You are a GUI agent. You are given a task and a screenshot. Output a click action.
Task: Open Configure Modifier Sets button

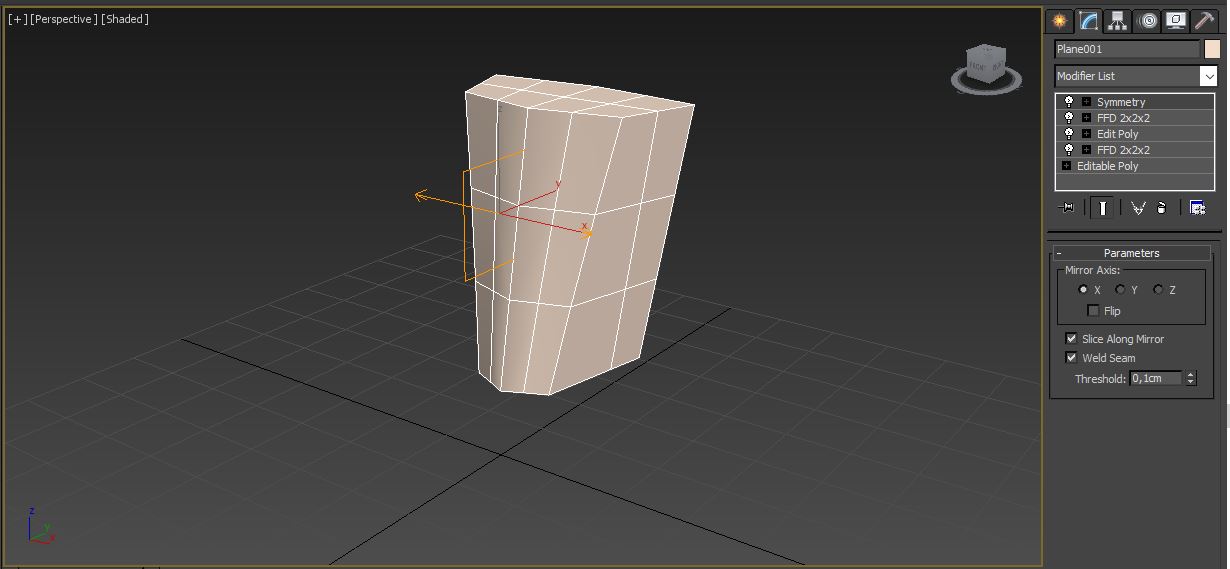pos(1197,208)
